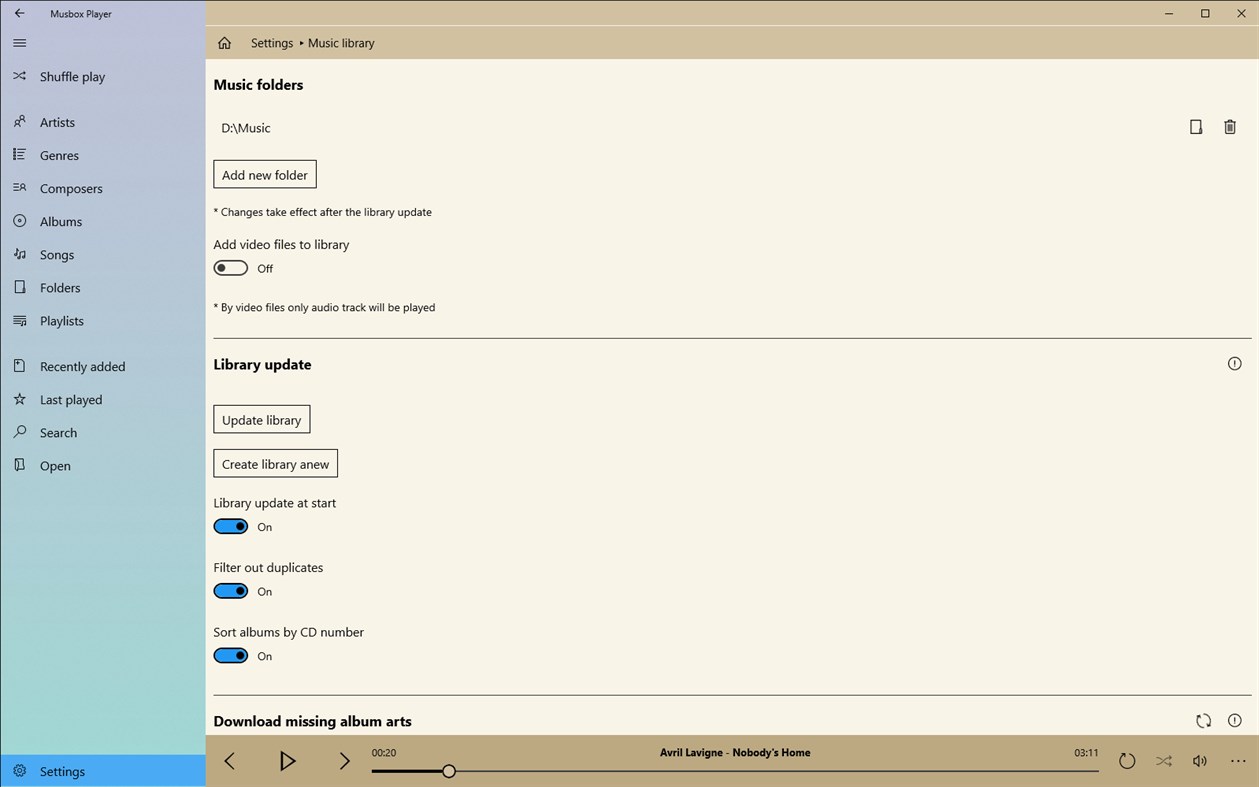Open the Artists view
Image resolution: width=1259 pixels, height=787 pixels.
coord(57,121)
